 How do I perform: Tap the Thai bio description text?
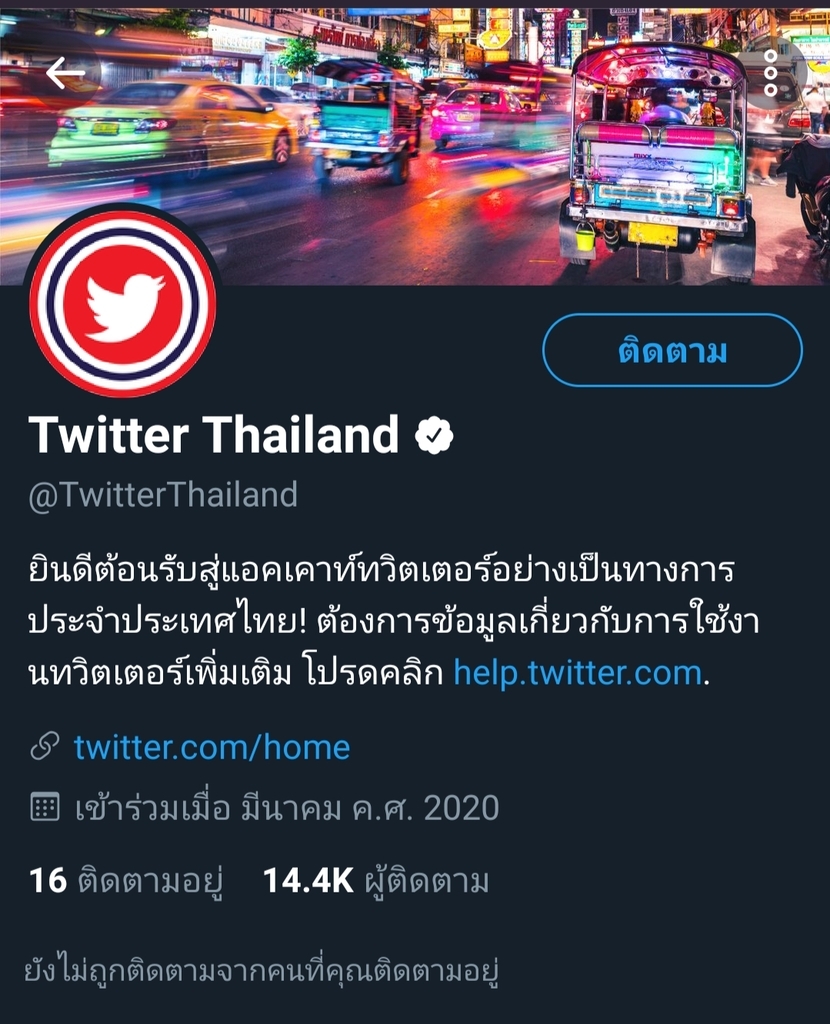coord(394,620)
